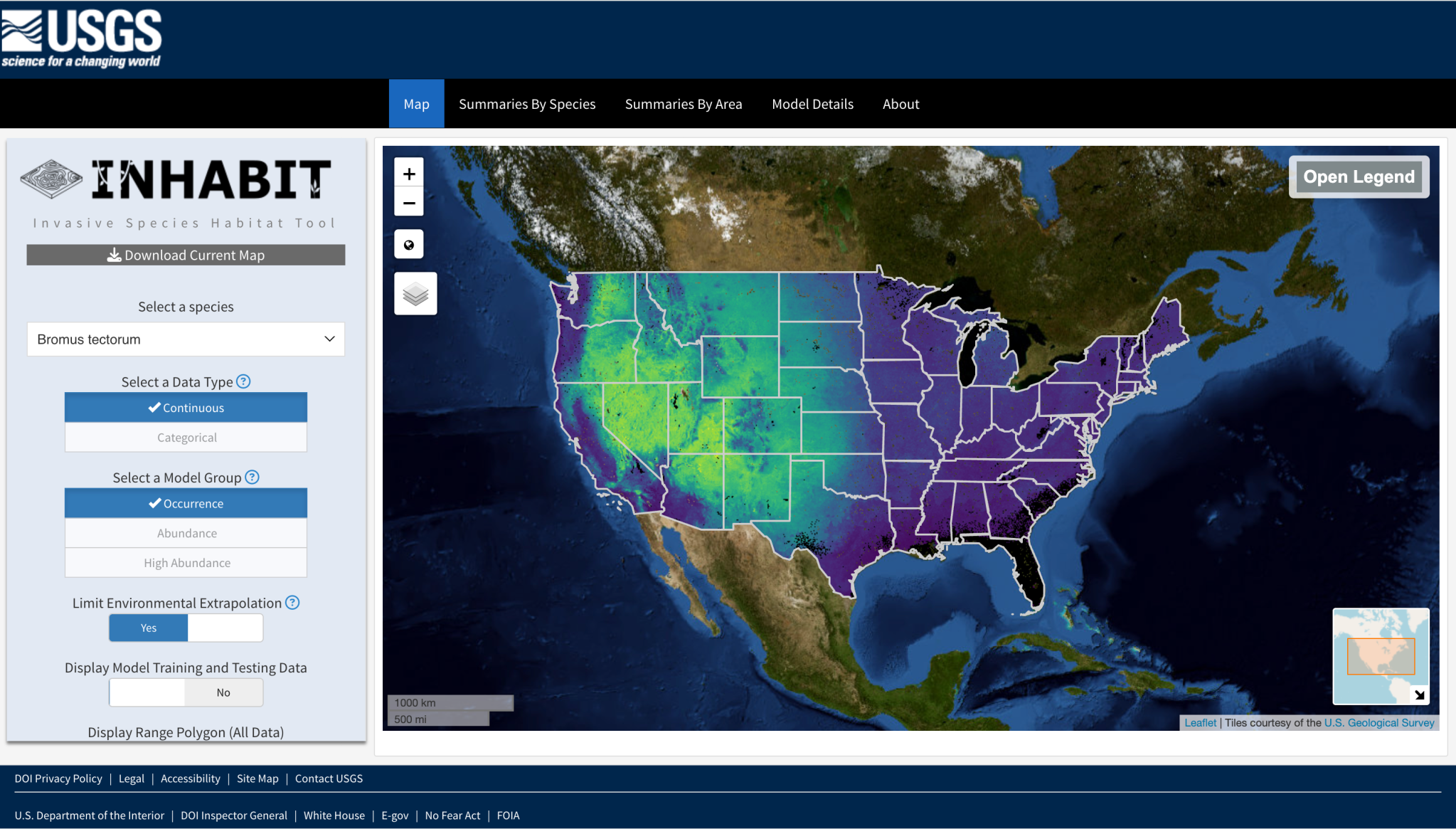
Task: Open the Leaflet attribution link
Action: click(x=1200, y=723)
